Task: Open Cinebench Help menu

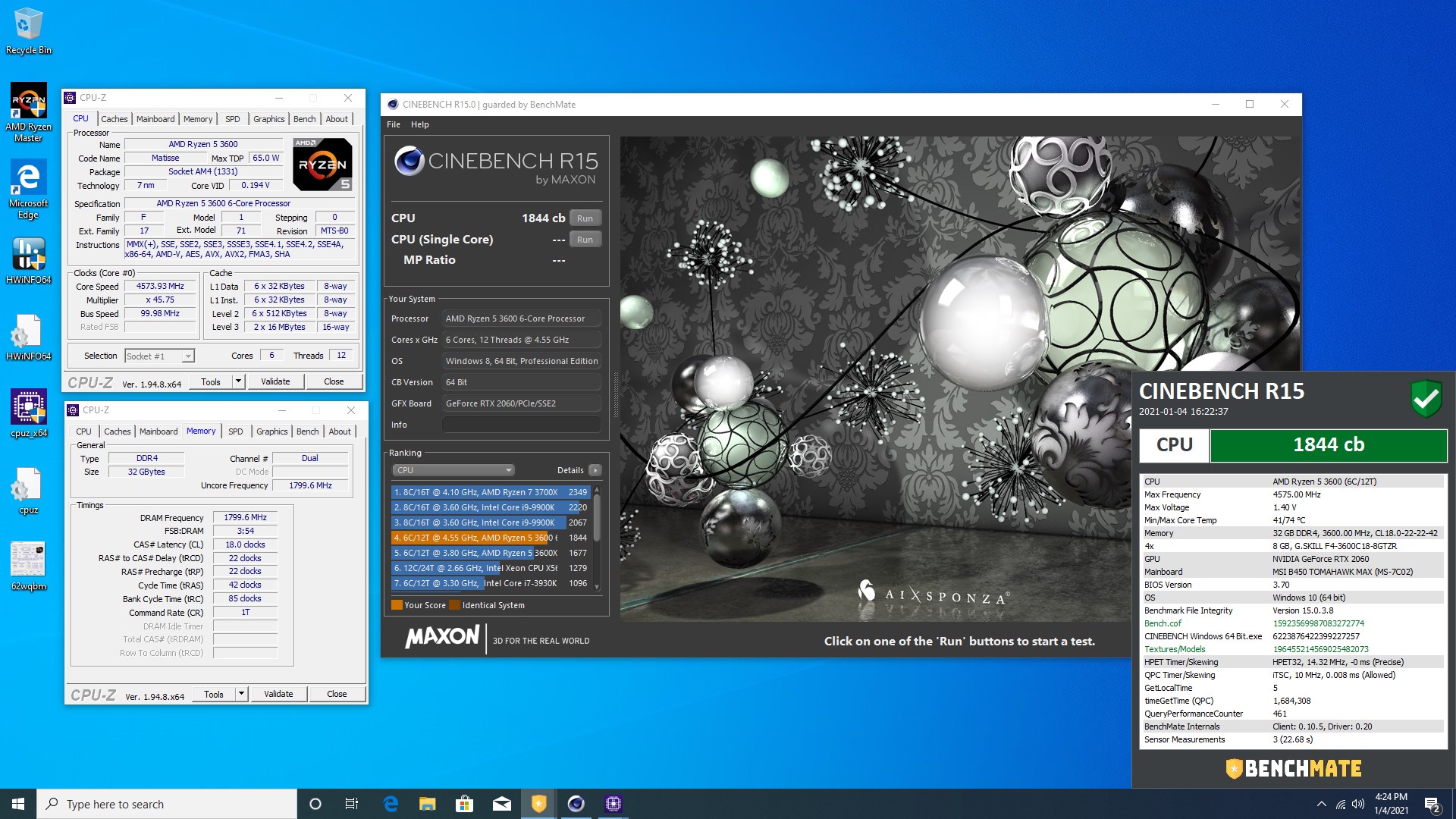Action: click(419, 124)
